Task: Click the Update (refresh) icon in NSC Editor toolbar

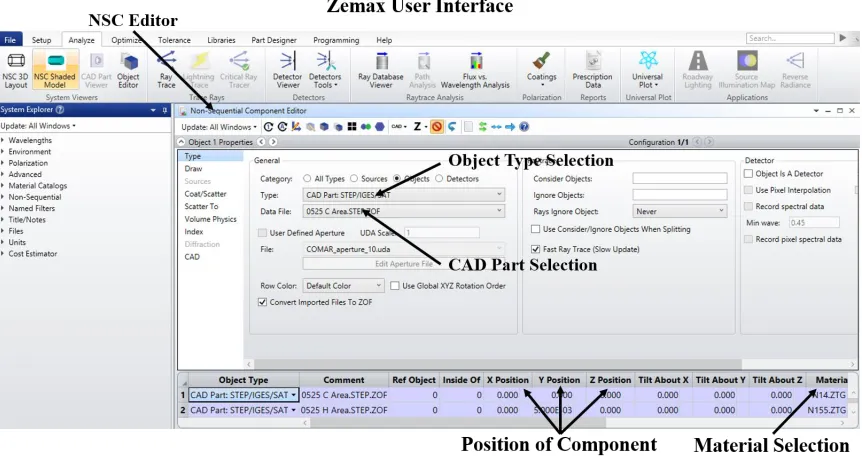Action: (268, 127)
